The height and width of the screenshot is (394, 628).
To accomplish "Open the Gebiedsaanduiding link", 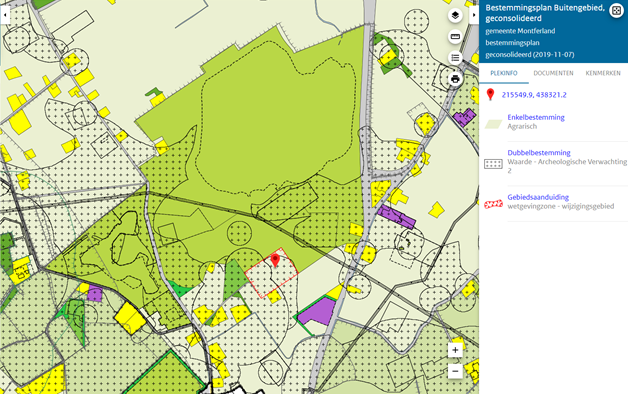I will [x=538, y=197].
